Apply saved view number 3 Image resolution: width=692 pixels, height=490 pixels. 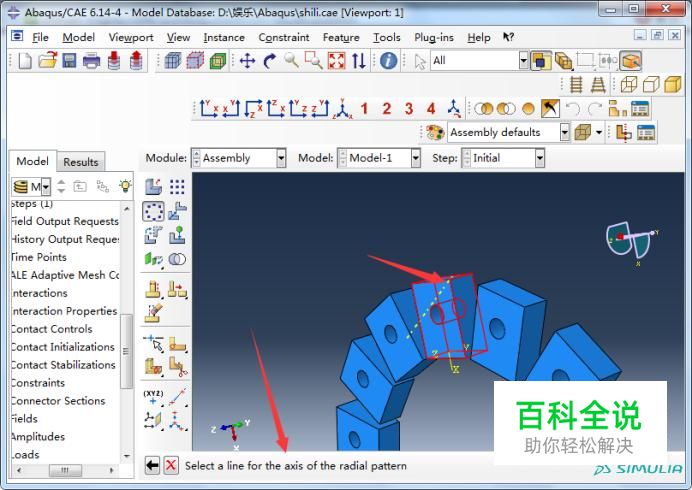pyautogui.click(x=409, y=109)
